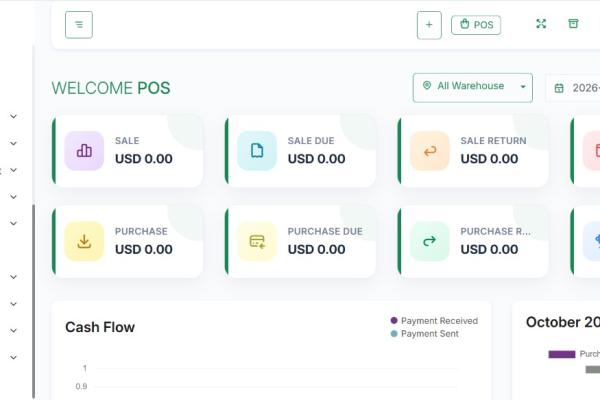This screenshot has height=400, width=600.
Task: Click the October chart heading
Action: [563, 322]
